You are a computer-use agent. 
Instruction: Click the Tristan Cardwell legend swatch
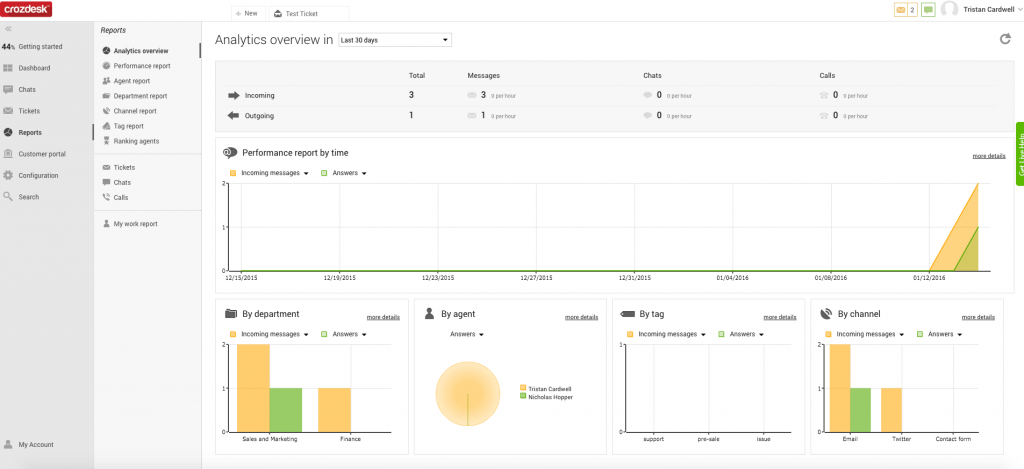point(523,388)
